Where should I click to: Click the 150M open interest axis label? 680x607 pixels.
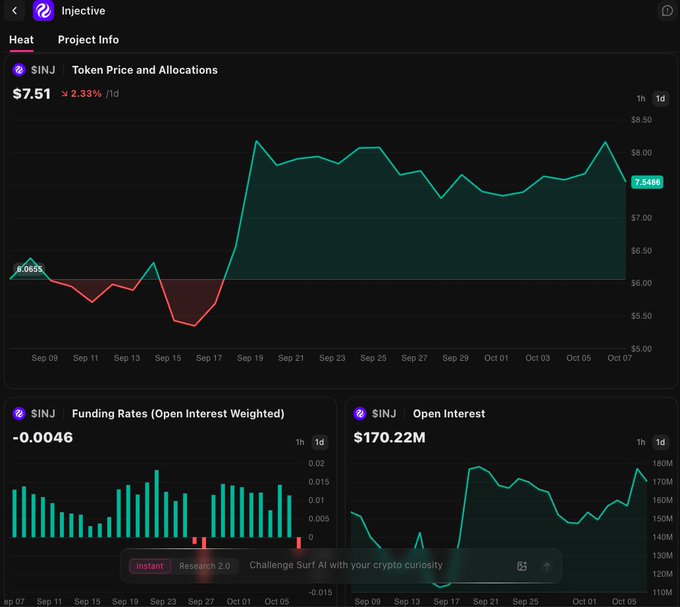(662, 519)
